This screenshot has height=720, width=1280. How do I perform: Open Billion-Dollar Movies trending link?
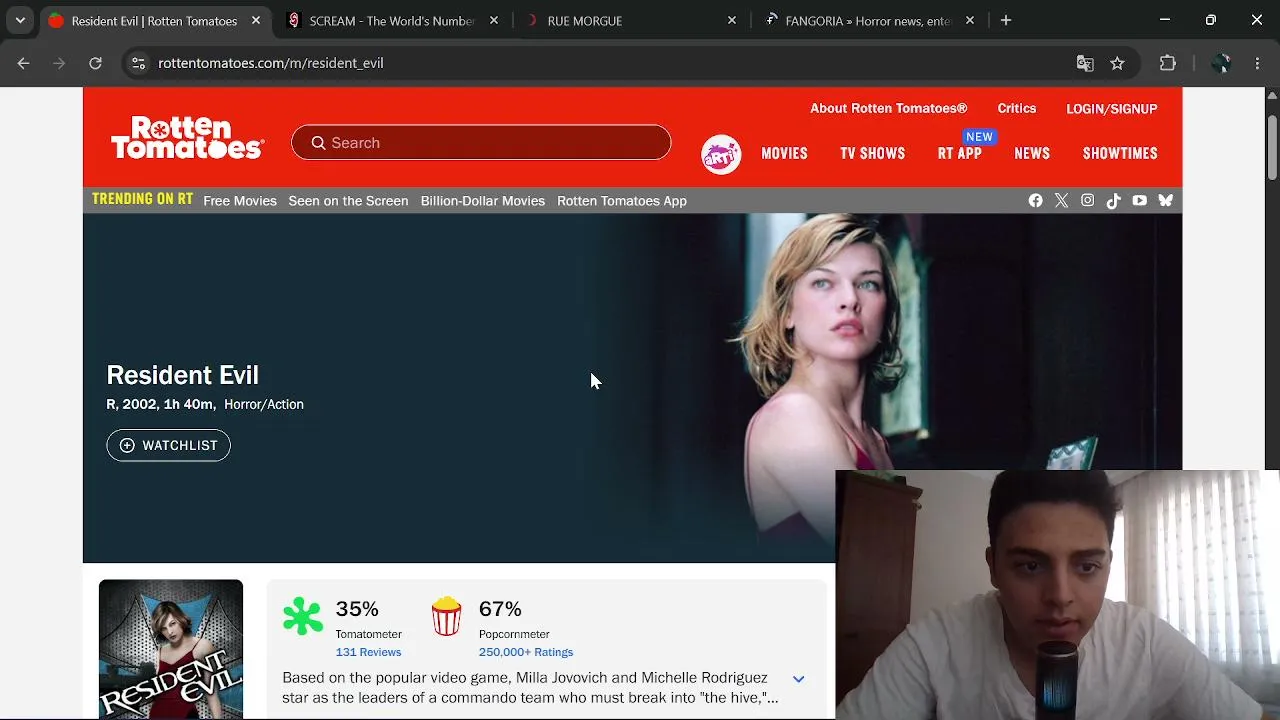tap(482, 201)
